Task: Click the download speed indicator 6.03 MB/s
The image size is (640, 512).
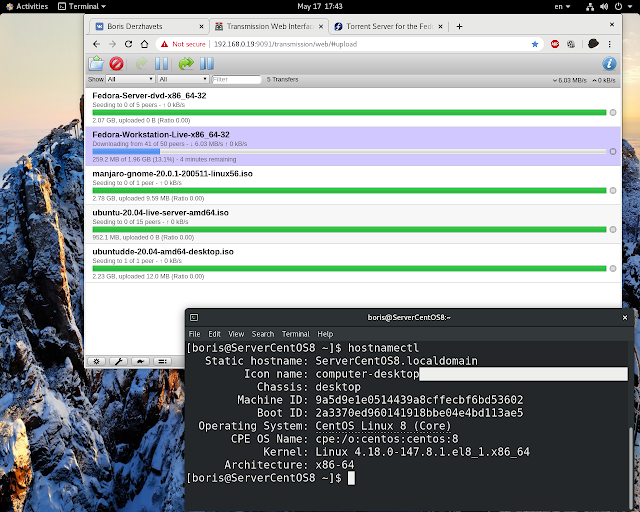Action: [570, 80]
